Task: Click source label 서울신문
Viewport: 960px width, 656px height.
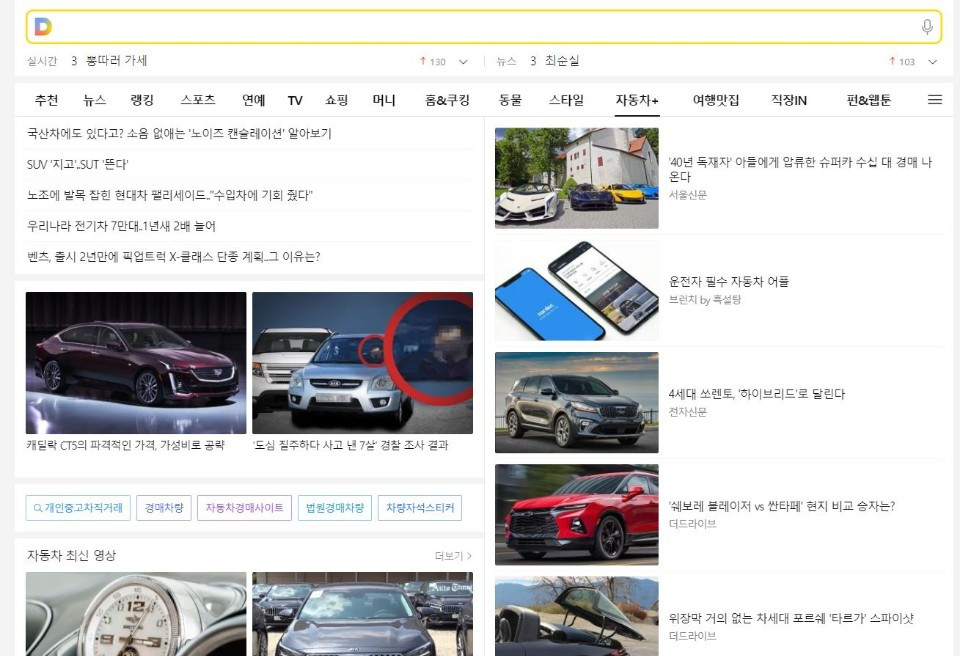Action: click(688, 195)
